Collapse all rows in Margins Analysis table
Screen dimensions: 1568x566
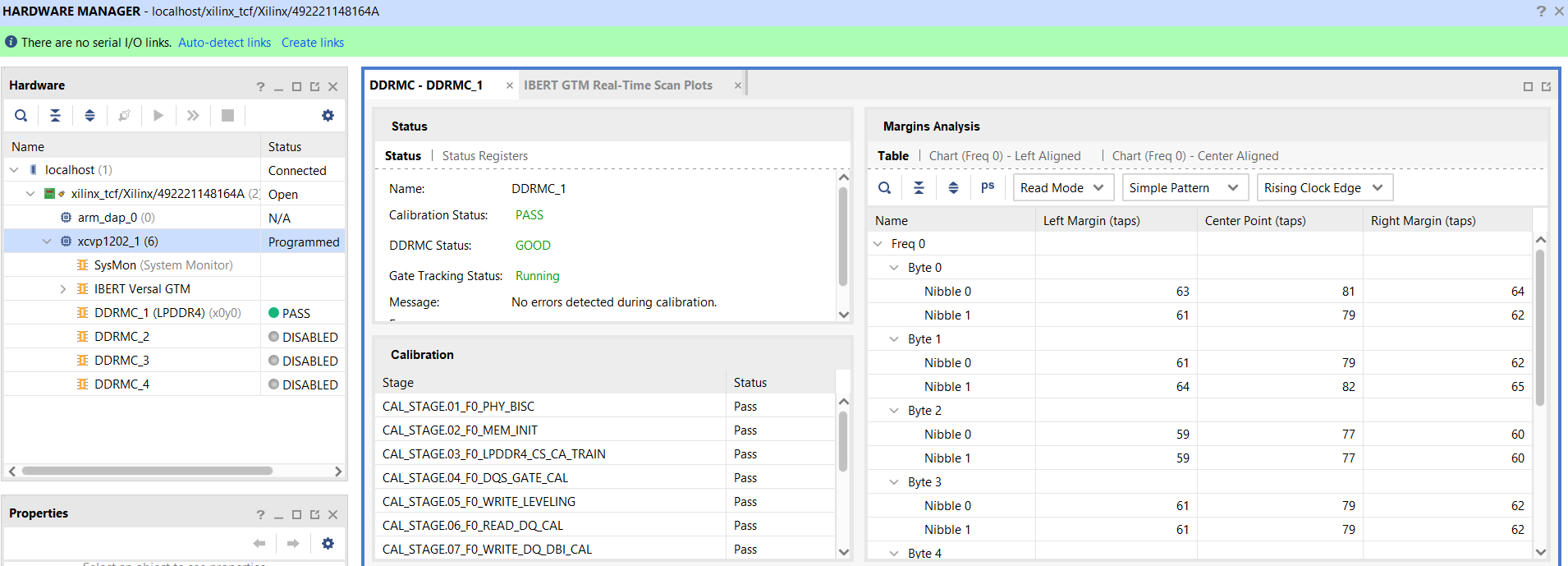(x=919, y=187)
